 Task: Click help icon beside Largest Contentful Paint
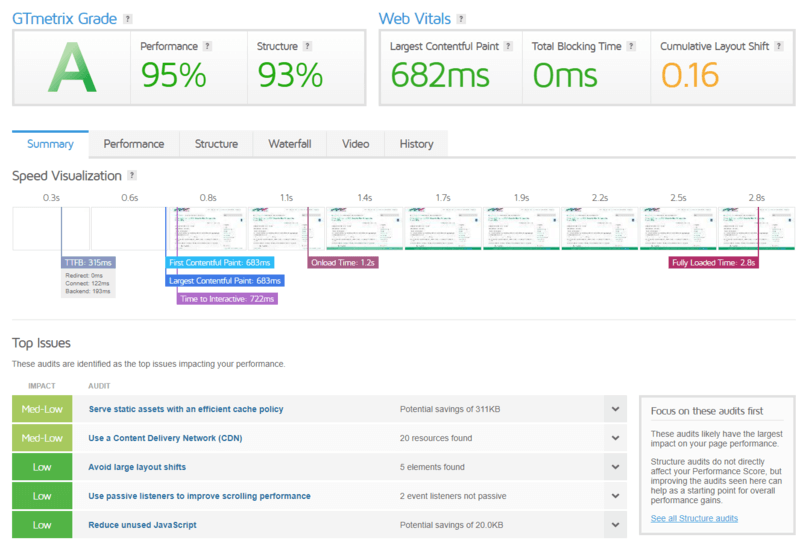[x=509, y=46]
